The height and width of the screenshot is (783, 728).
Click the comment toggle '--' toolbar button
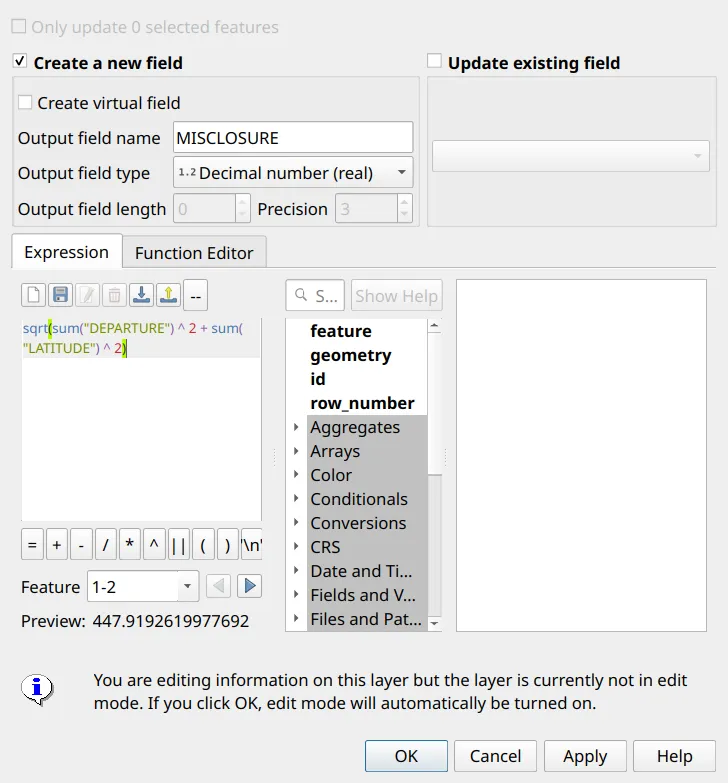point(196,295)
